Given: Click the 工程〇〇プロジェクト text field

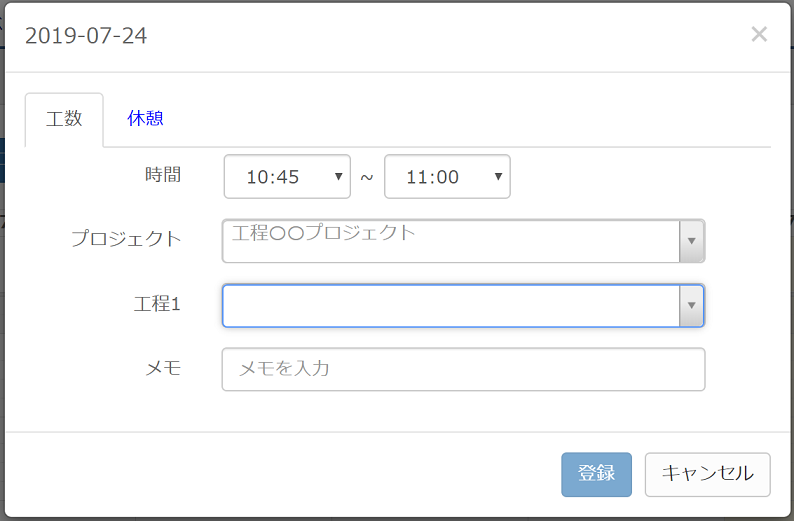Looking at the screenshot, I should pos(450,241).
